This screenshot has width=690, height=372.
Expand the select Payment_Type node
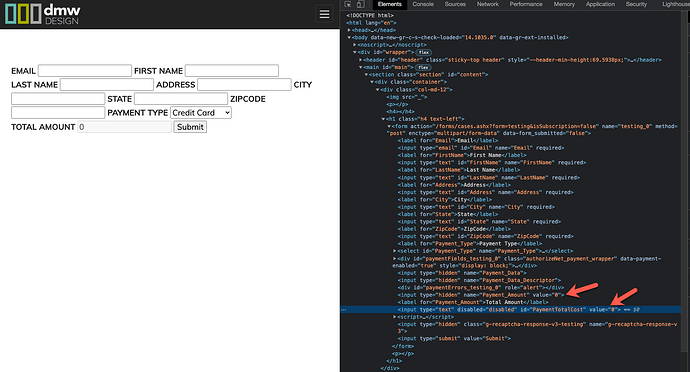click(395, 251)
